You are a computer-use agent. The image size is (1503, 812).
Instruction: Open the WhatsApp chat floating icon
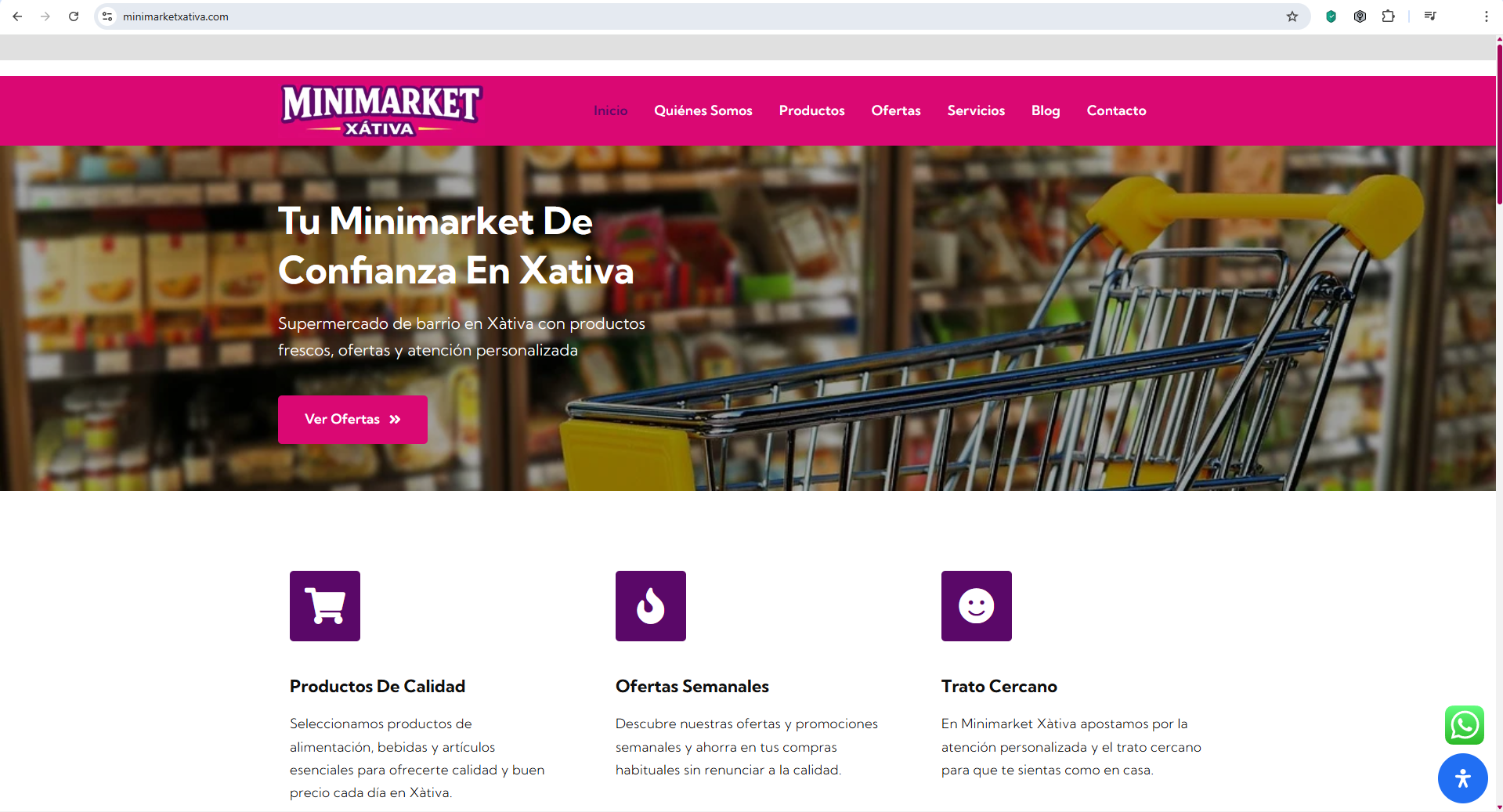click(1464, 725)
